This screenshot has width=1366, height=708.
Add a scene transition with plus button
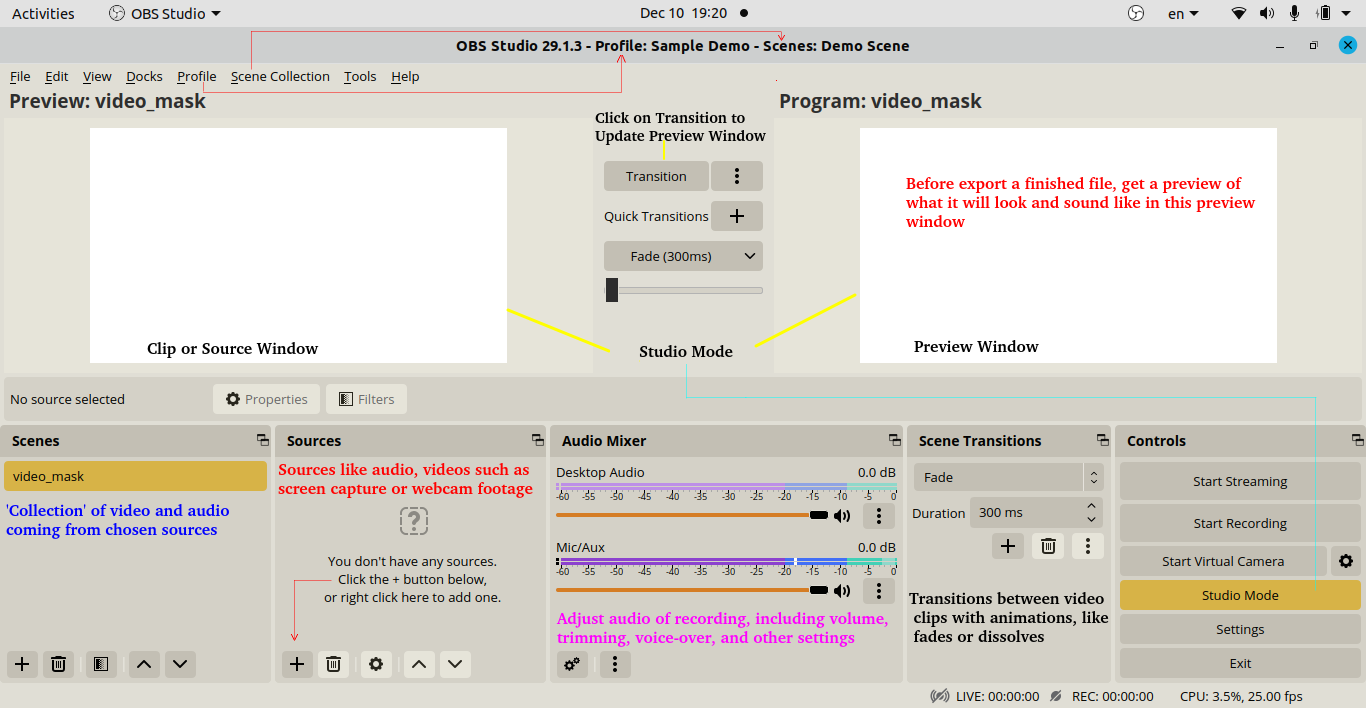pyautogui.click(x=1008, y=546)
